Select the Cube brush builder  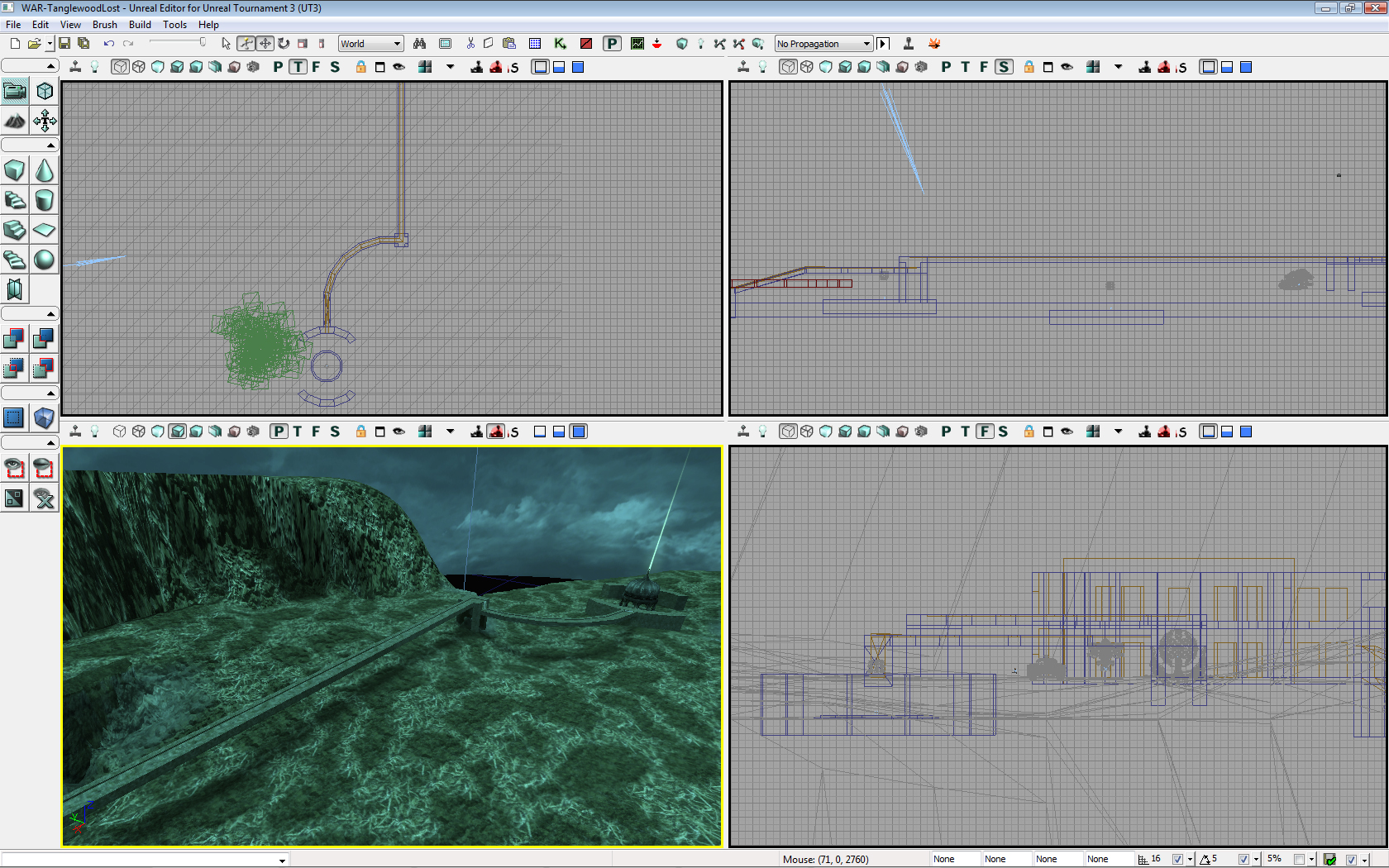click(15, 170)
